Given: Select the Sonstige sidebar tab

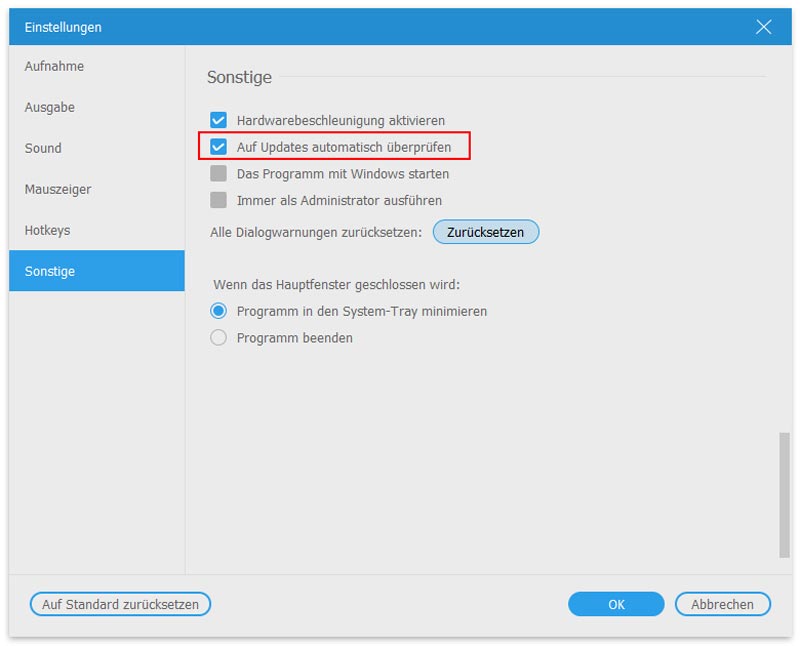Looking at the screenshot, I should (96, 271).
